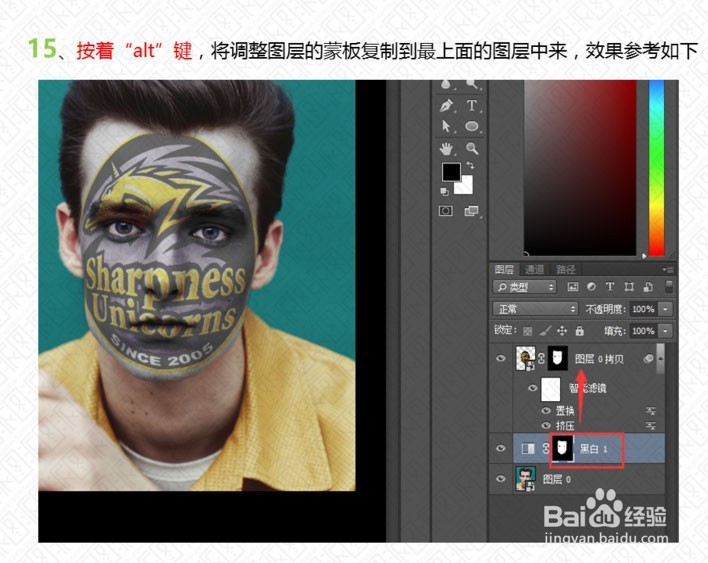Image resolution: width=708 pixels, height=563 pixels.
Task: Click lock all padlock icon
Action: pyautogui.click(x=579, y=331)
